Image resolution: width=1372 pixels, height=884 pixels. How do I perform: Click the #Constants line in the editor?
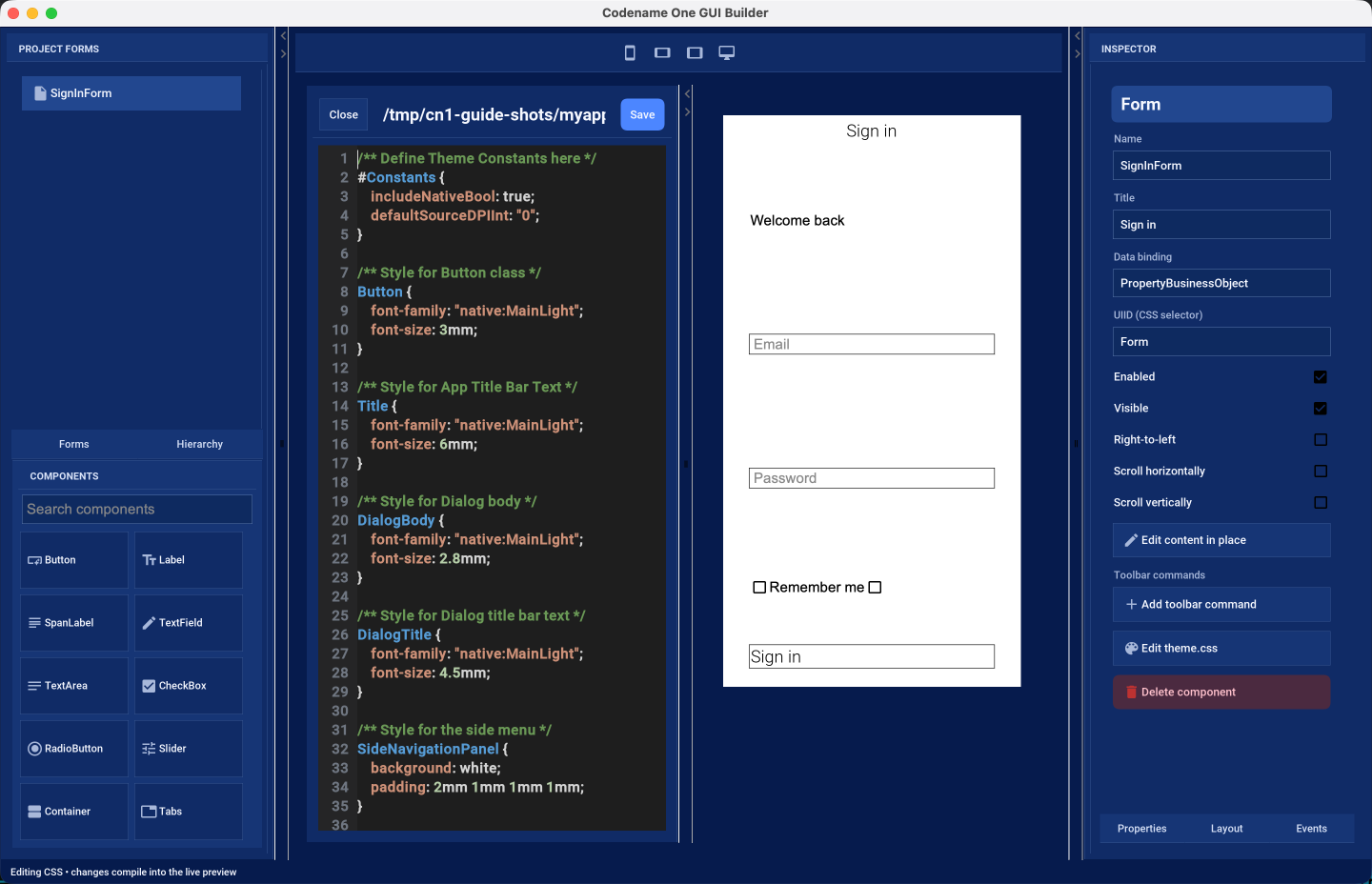click(x=401, y=177)
